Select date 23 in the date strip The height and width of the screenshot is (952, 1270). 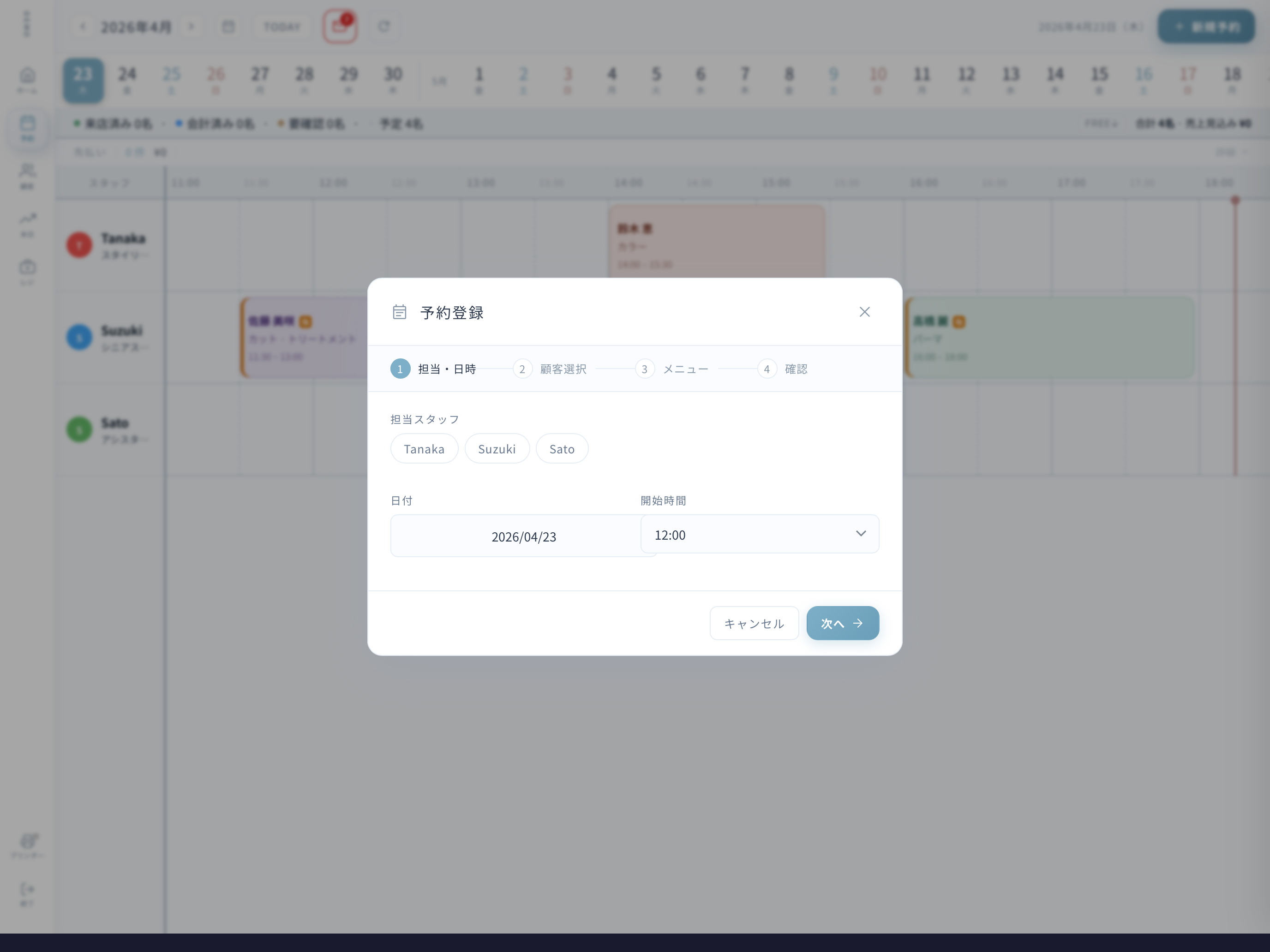point(83,80)
